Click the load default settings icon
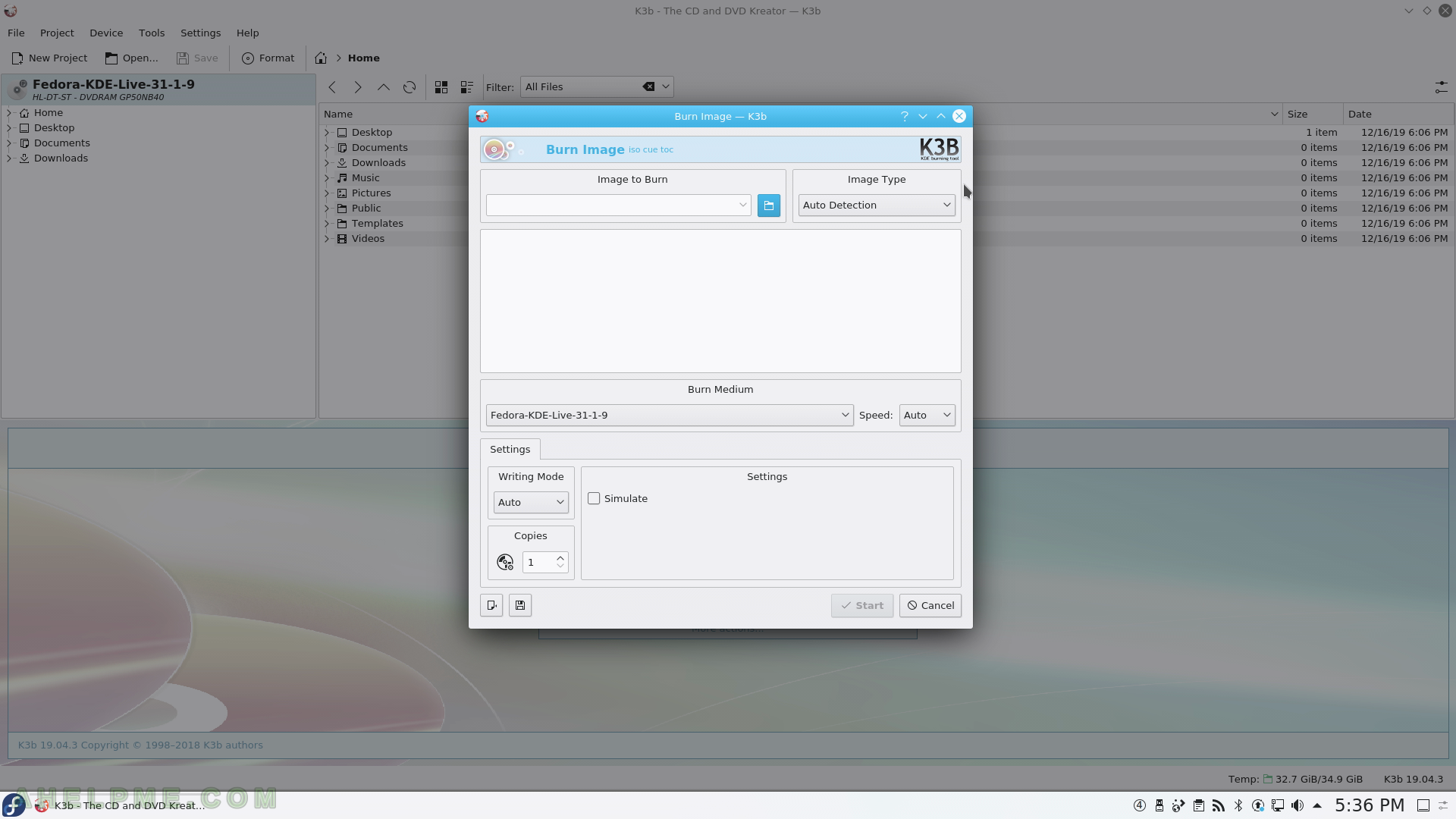The width and height of the screenshot is (1456, 819). [491, 605]
